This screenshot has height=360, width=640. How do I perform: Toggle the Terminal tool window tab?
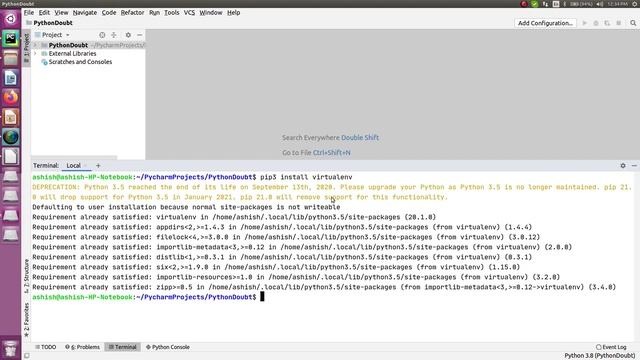click(x=122, y=347)
